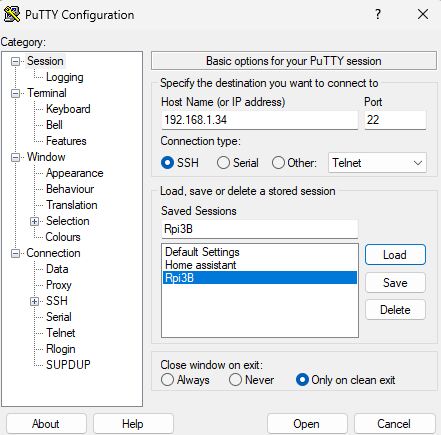
Task: Click the Help button
Action: coord(133,424)
